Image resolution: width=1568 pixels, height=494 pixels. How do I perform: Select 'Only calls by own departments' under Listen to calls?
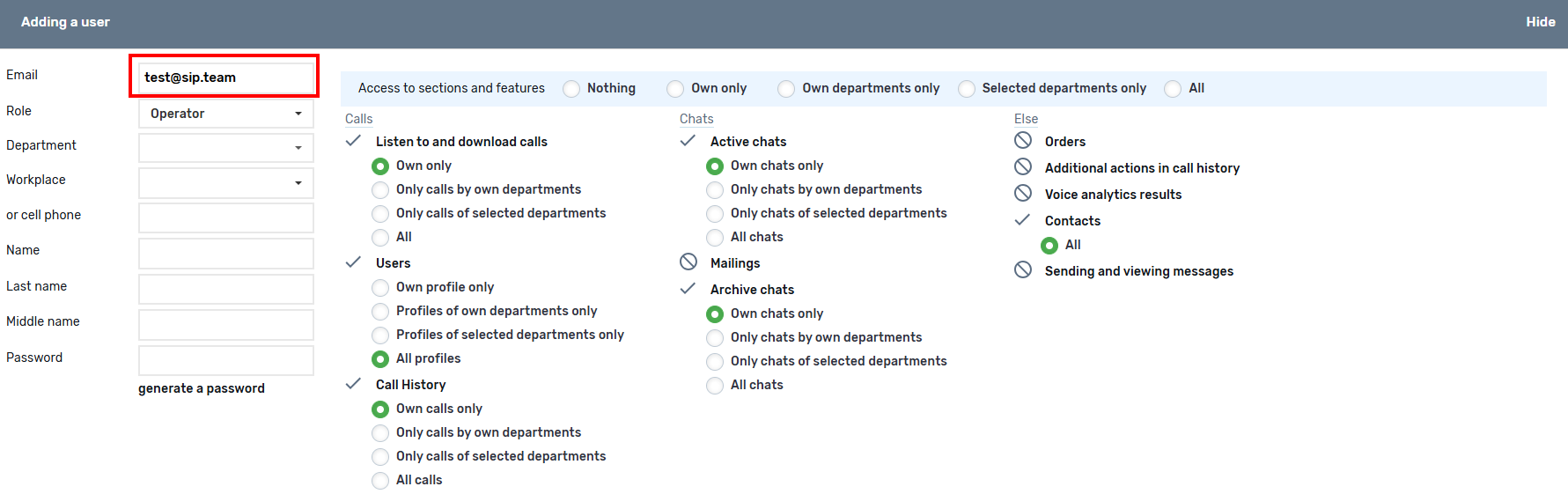click(x=380, y=190)
